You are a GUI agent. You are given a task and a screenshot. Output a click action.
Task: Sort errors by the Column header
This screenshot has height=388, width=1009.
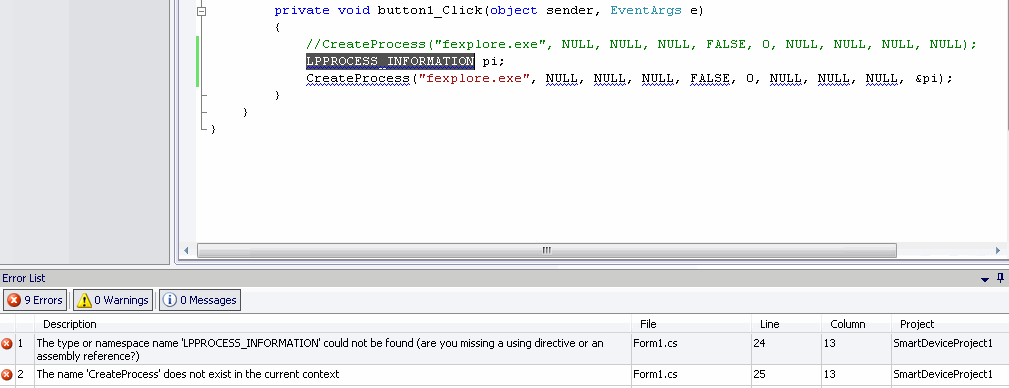(856, 324)
